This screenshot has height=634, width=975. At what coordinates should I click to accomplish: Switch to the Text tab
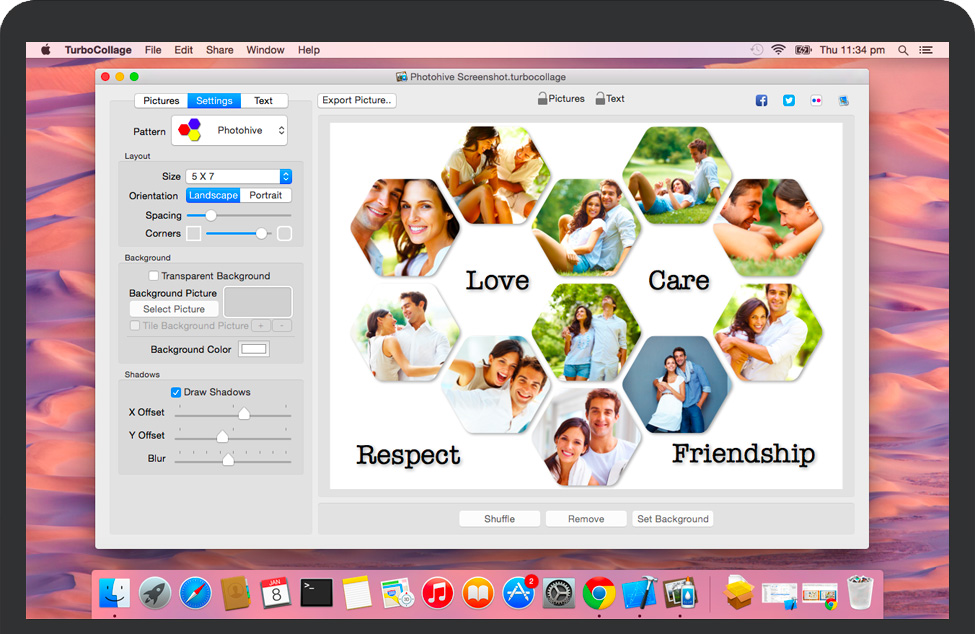[x=264, y=101]
